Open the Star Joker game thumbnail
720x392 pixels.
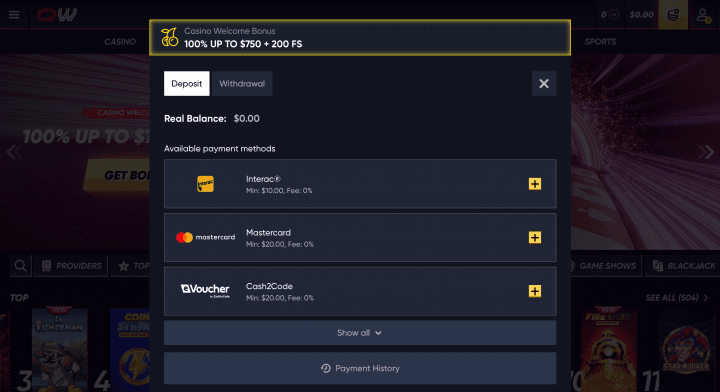(x=686, y=349)
